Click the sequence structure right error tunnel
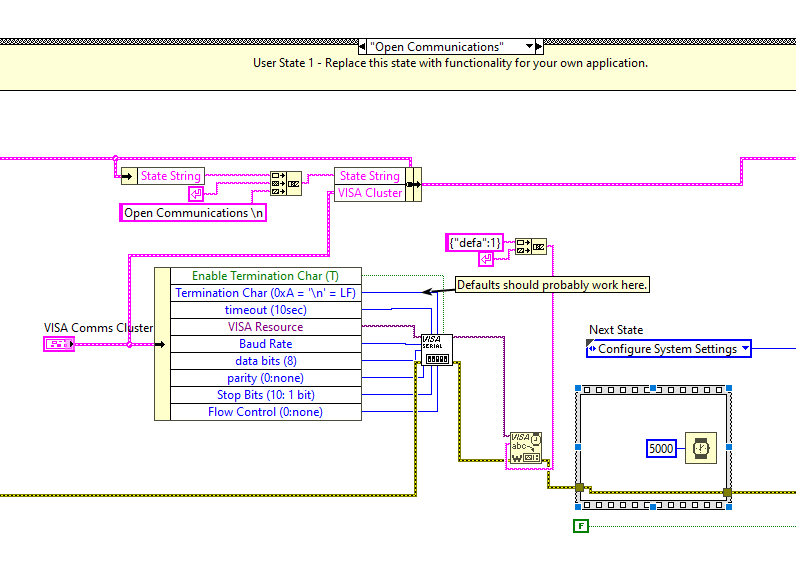Viewport: 796px width, 578px height. 727,492
